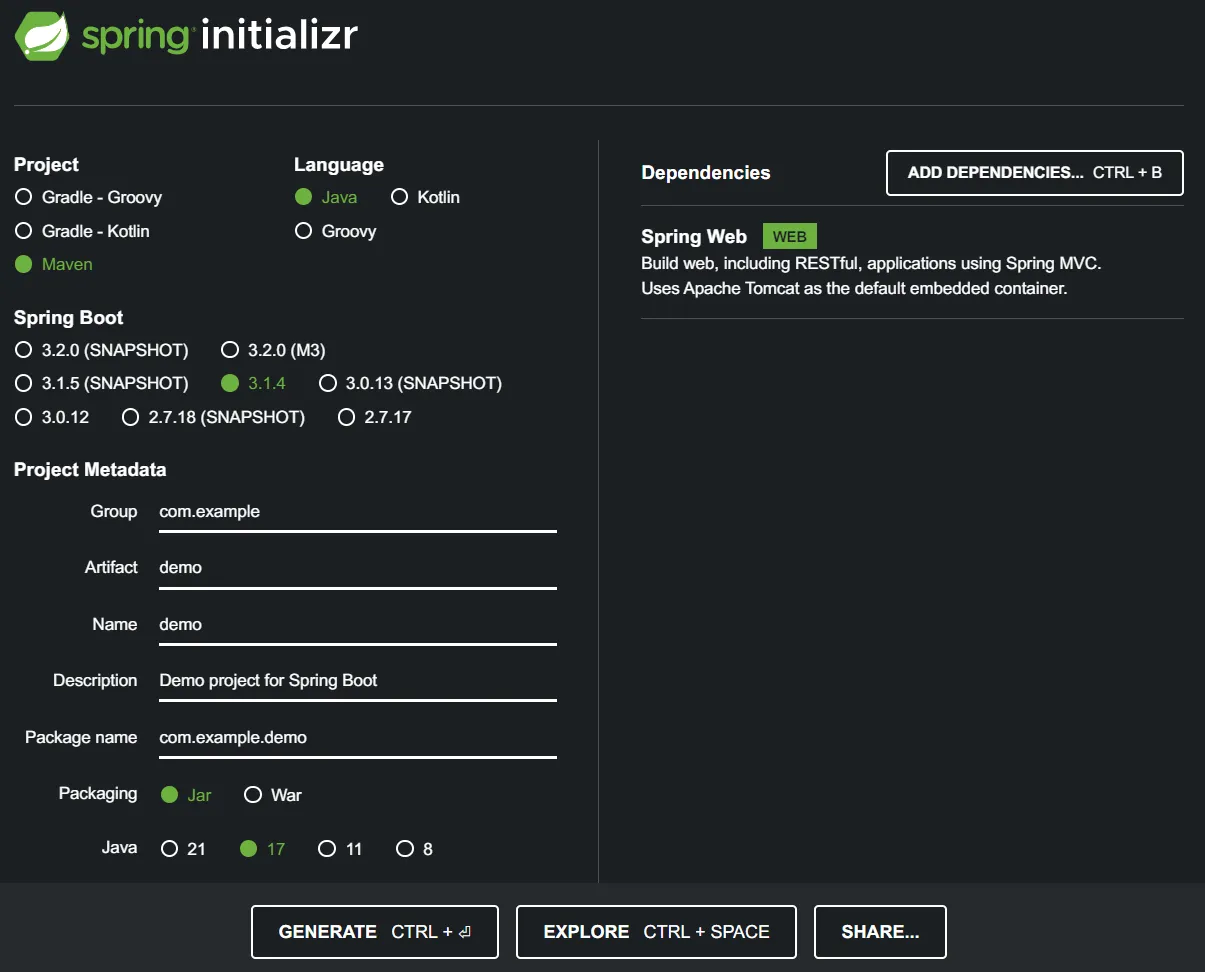Click the Share button
The image size is (1205, 972).
pyautogui.click(x=879, y=931)
